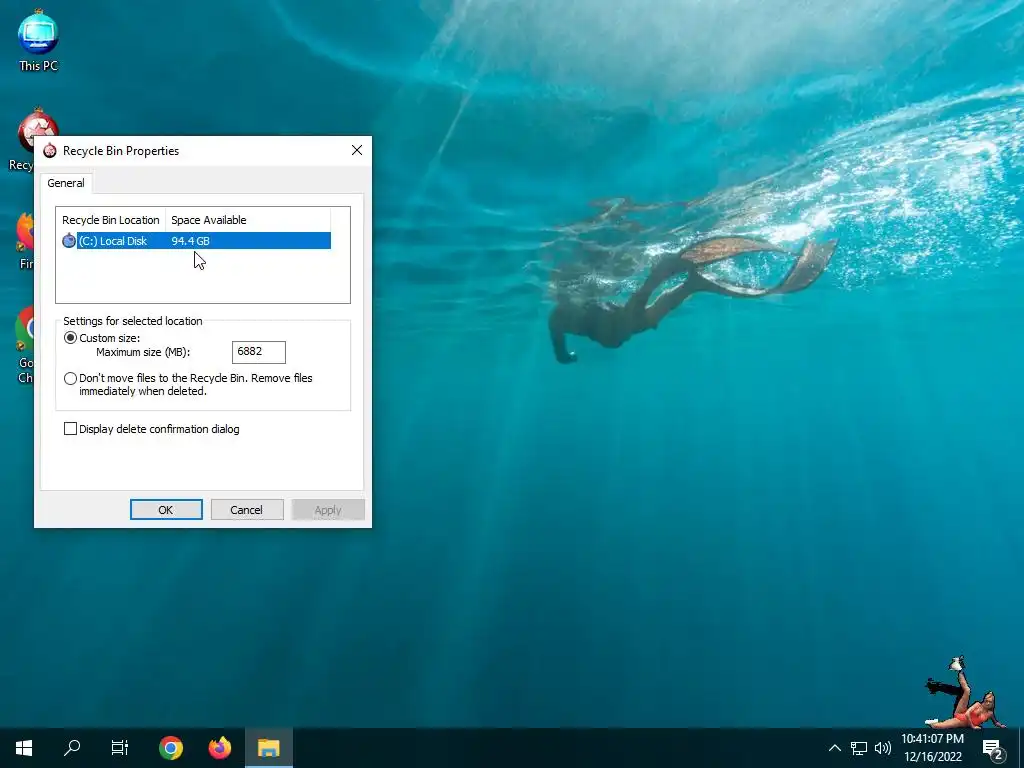Open Task View from the taskbar
Viewport: 1024px width, 768px height.
coord(120,748)
